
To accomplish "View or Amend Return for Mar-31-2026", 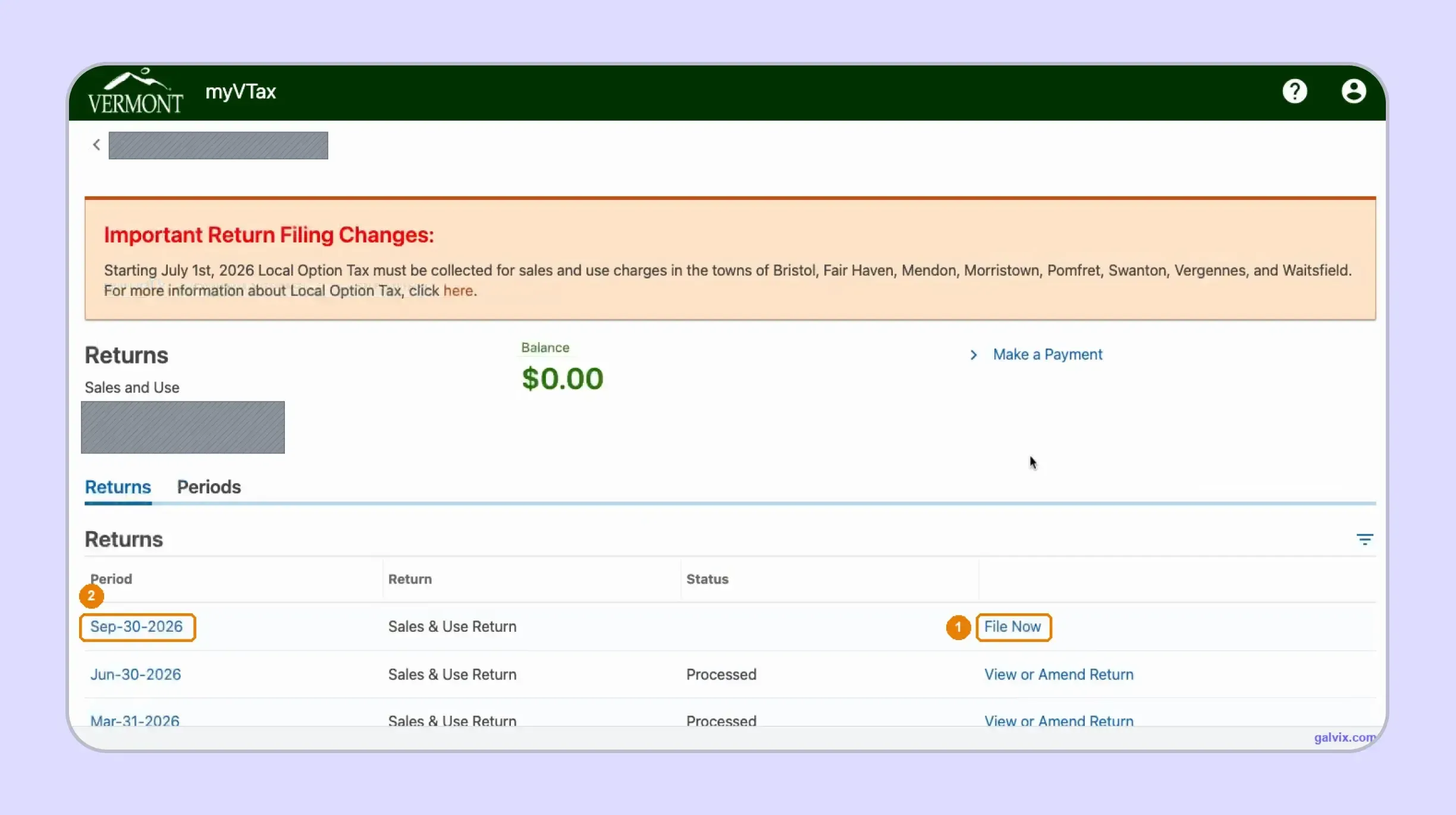I will pos(1059,720).
